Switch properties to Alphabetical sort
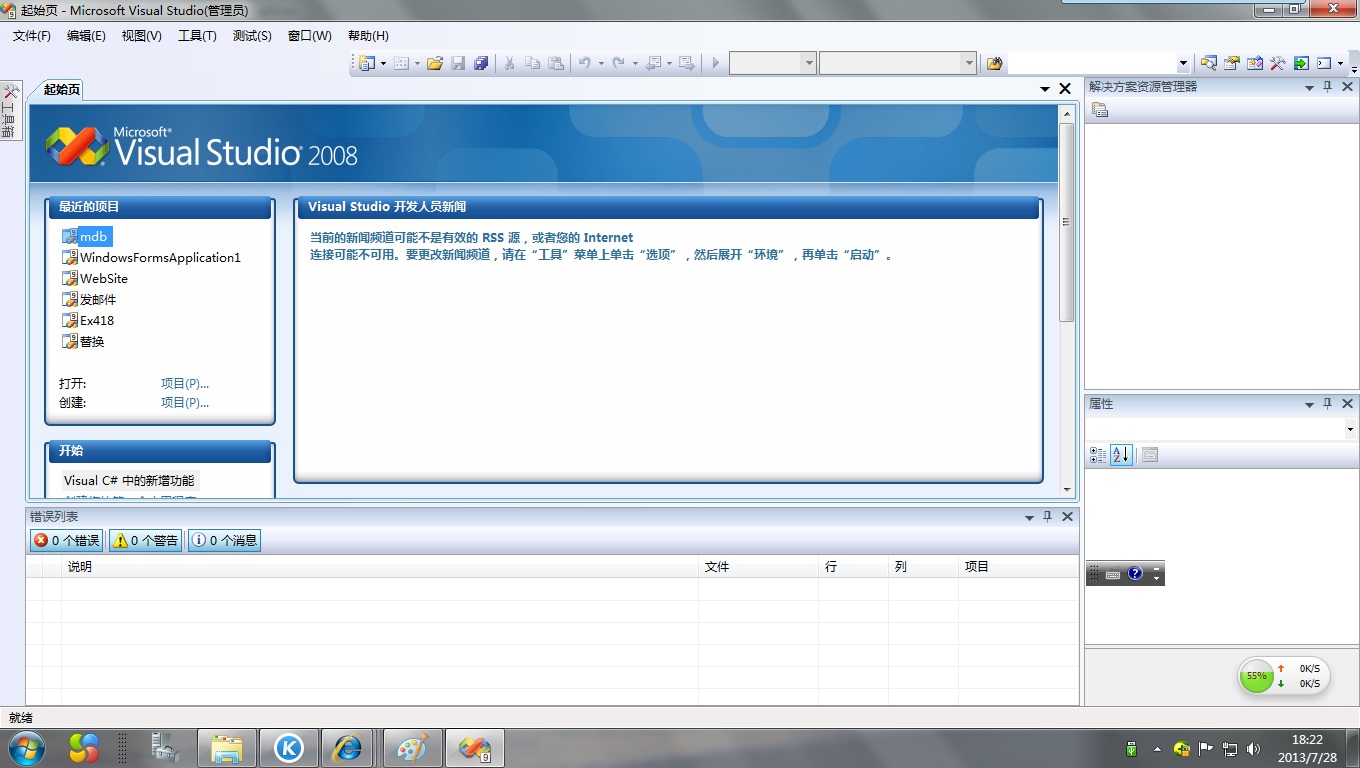This screenshot has width=1360, height=768. click(1121, 455)
